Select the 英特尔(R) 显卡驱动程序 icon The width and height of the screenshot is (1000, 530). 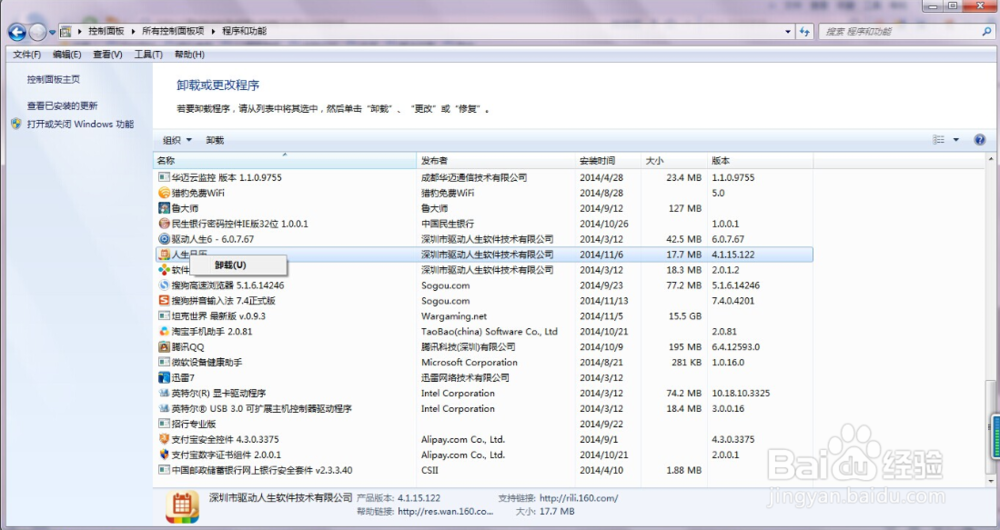[164, 393]
